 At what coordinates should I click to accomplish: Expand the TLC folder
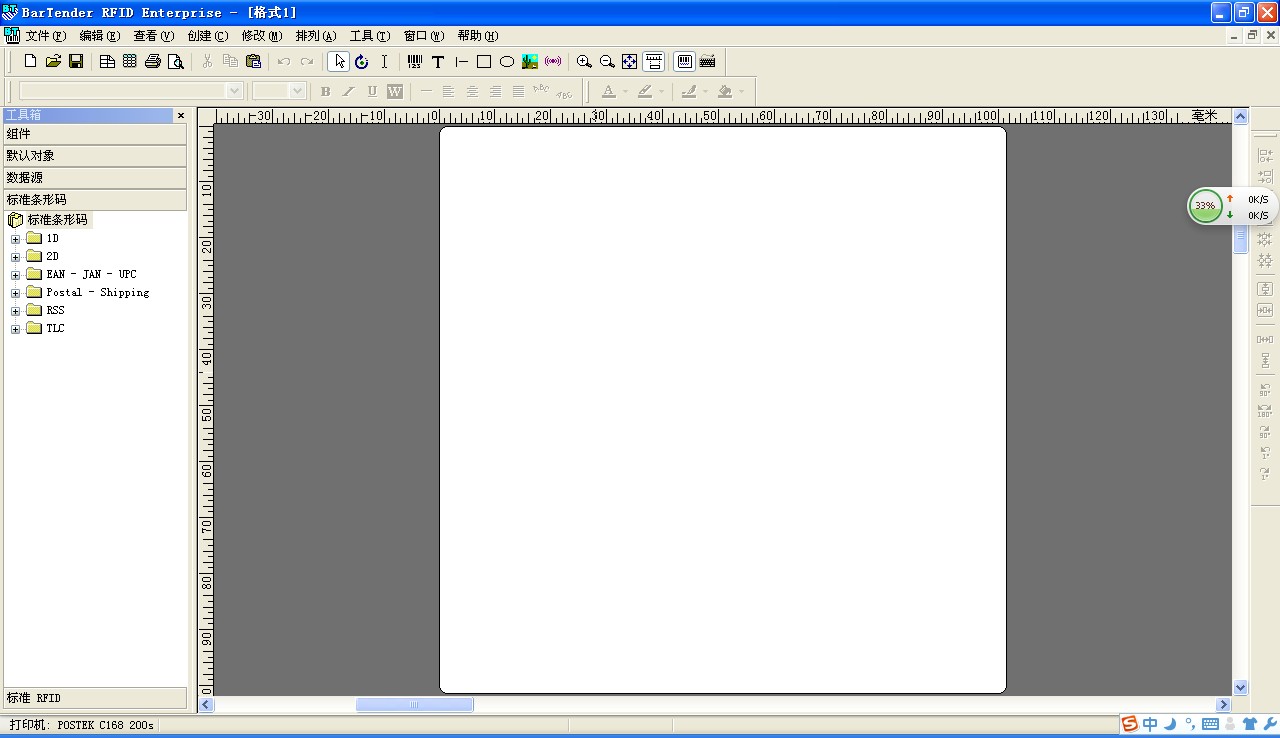pos(15,329)
